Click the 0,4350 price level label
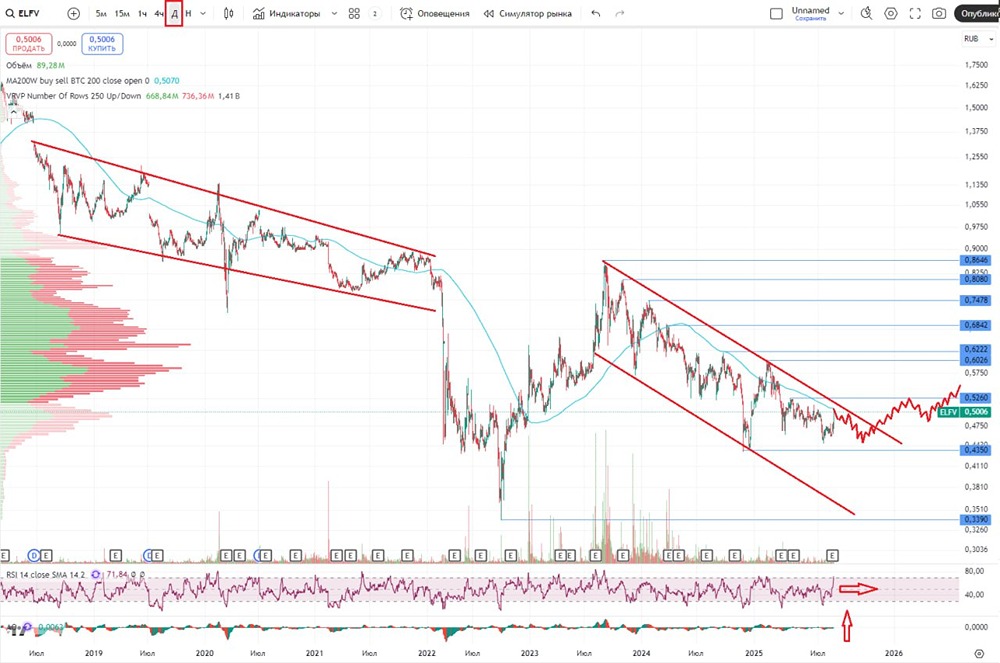Image resolution: width=1000 pixels, height=663 pixels. click(x=976, y=450)
